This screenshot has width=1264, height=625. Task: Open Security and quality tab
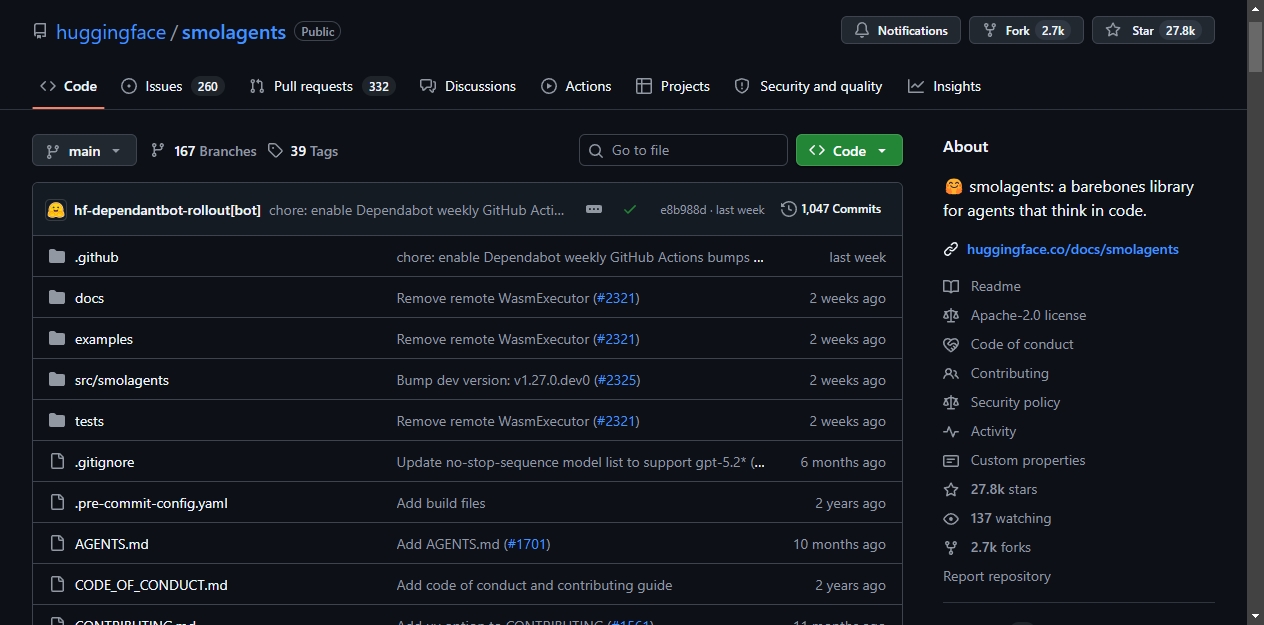click(808, 86)
